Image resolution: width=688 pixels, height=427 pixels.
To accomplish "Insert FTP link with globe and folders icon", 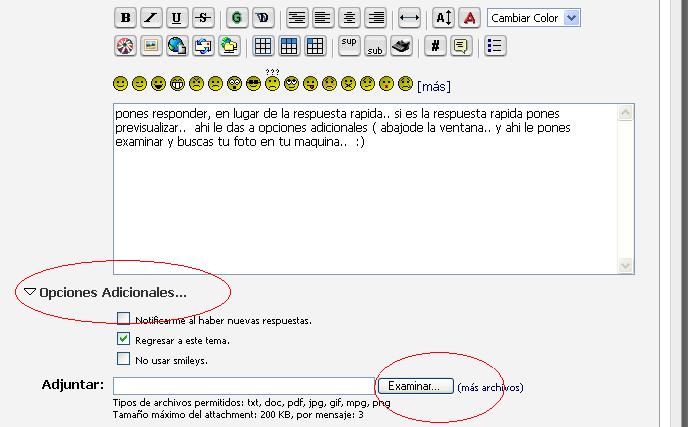I will 229,46.
